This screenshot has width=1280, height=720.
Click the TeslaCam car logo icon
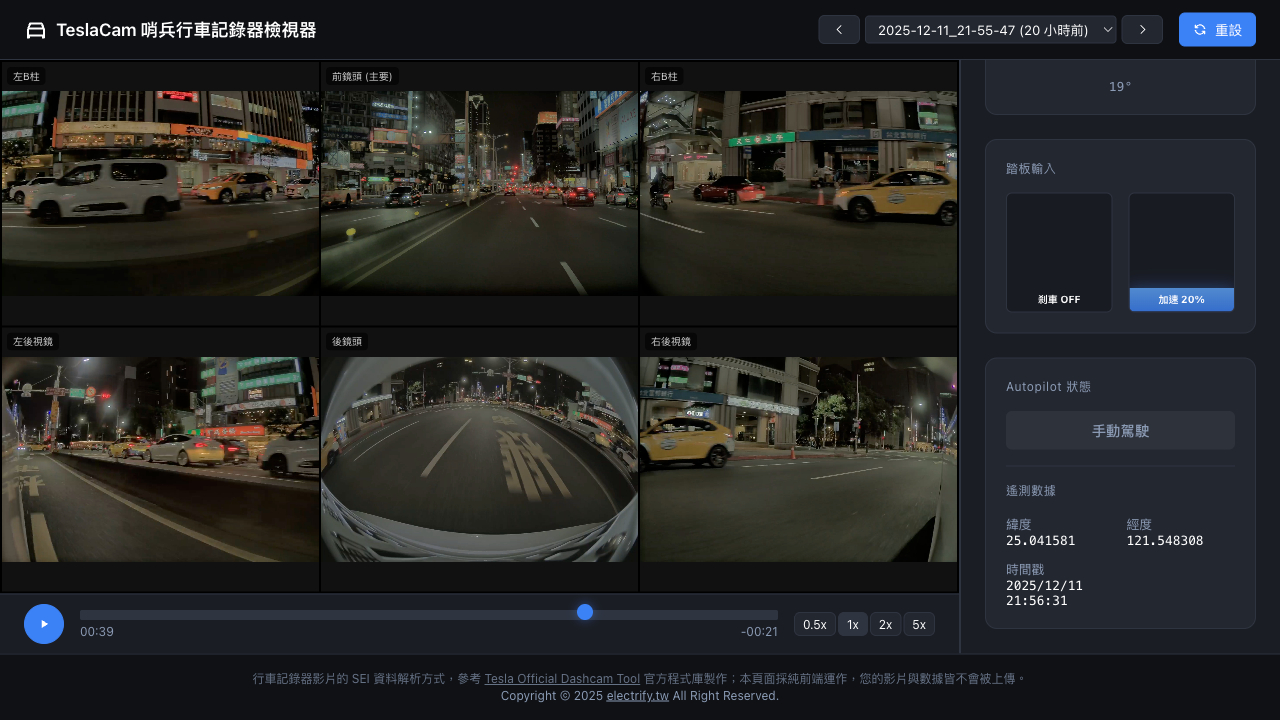pyautogui.click(x=36, y=30)
